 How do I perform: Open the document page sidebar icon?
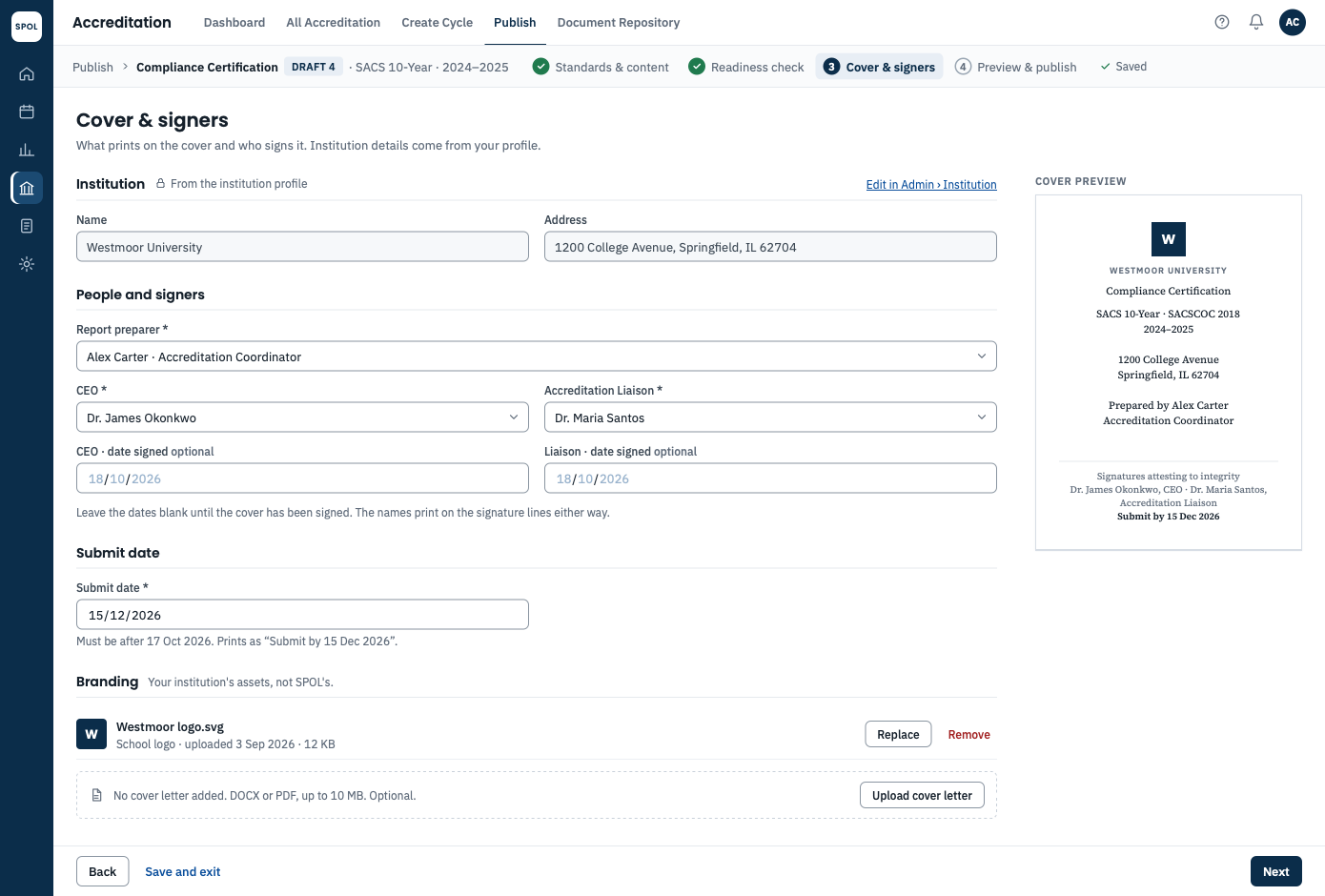pos(27,226)
